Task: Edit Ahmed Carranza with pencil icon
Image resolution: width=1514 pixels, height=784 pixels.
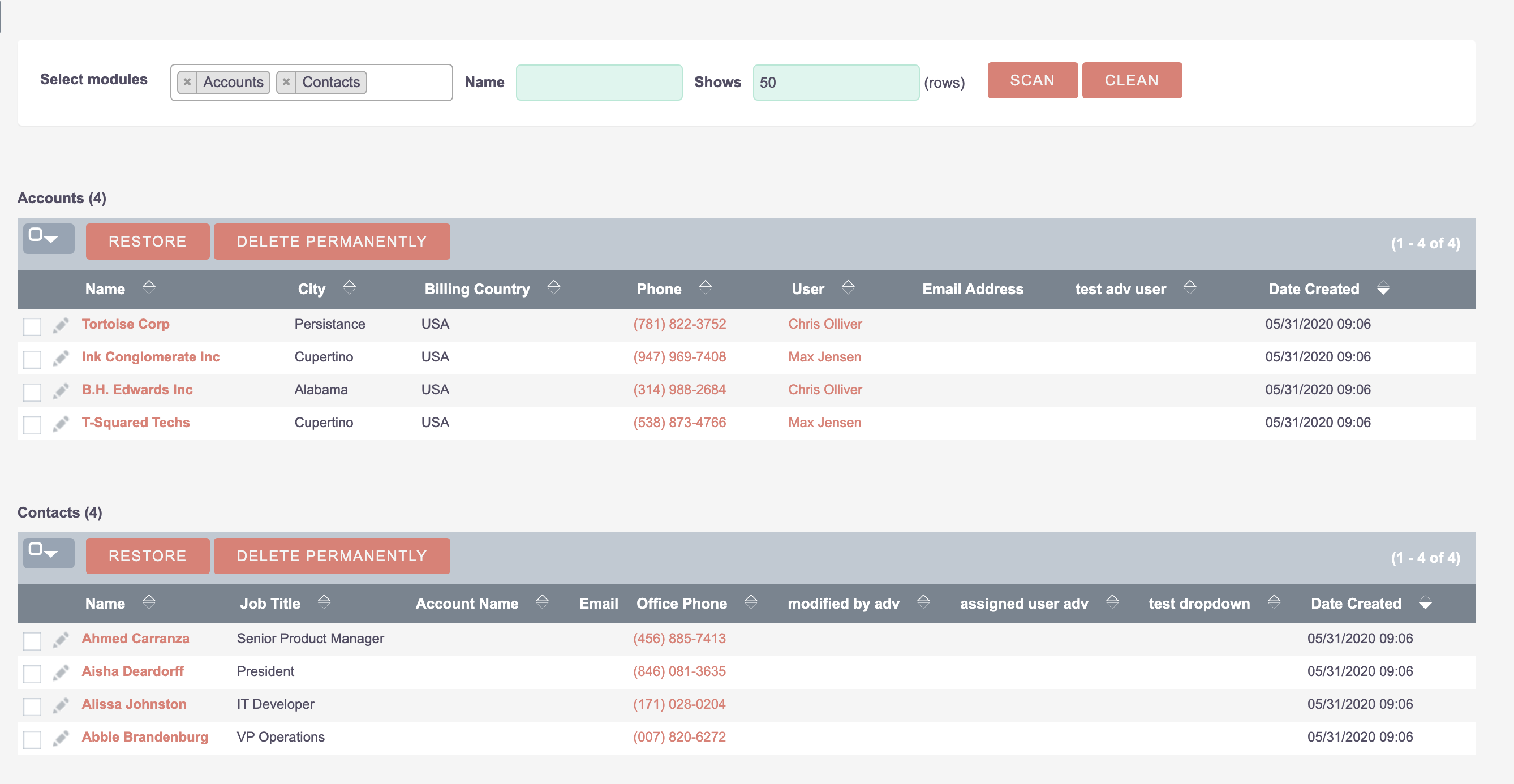Action: [61, 639]
